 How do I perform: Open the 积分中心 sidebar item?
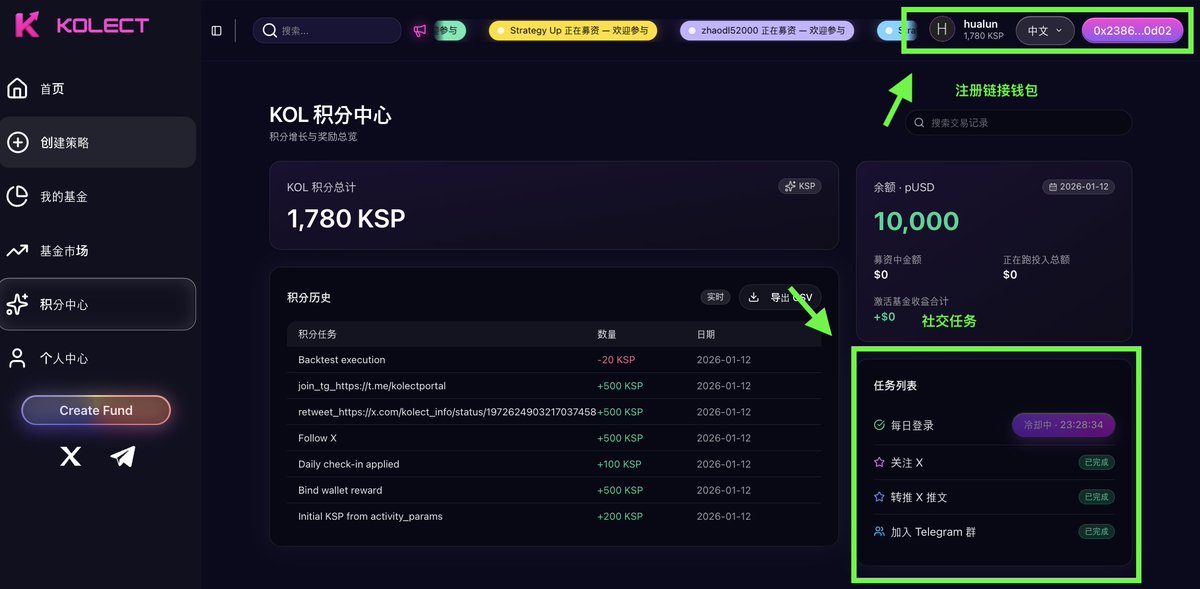pyautogui.click(x=98, y=304)
